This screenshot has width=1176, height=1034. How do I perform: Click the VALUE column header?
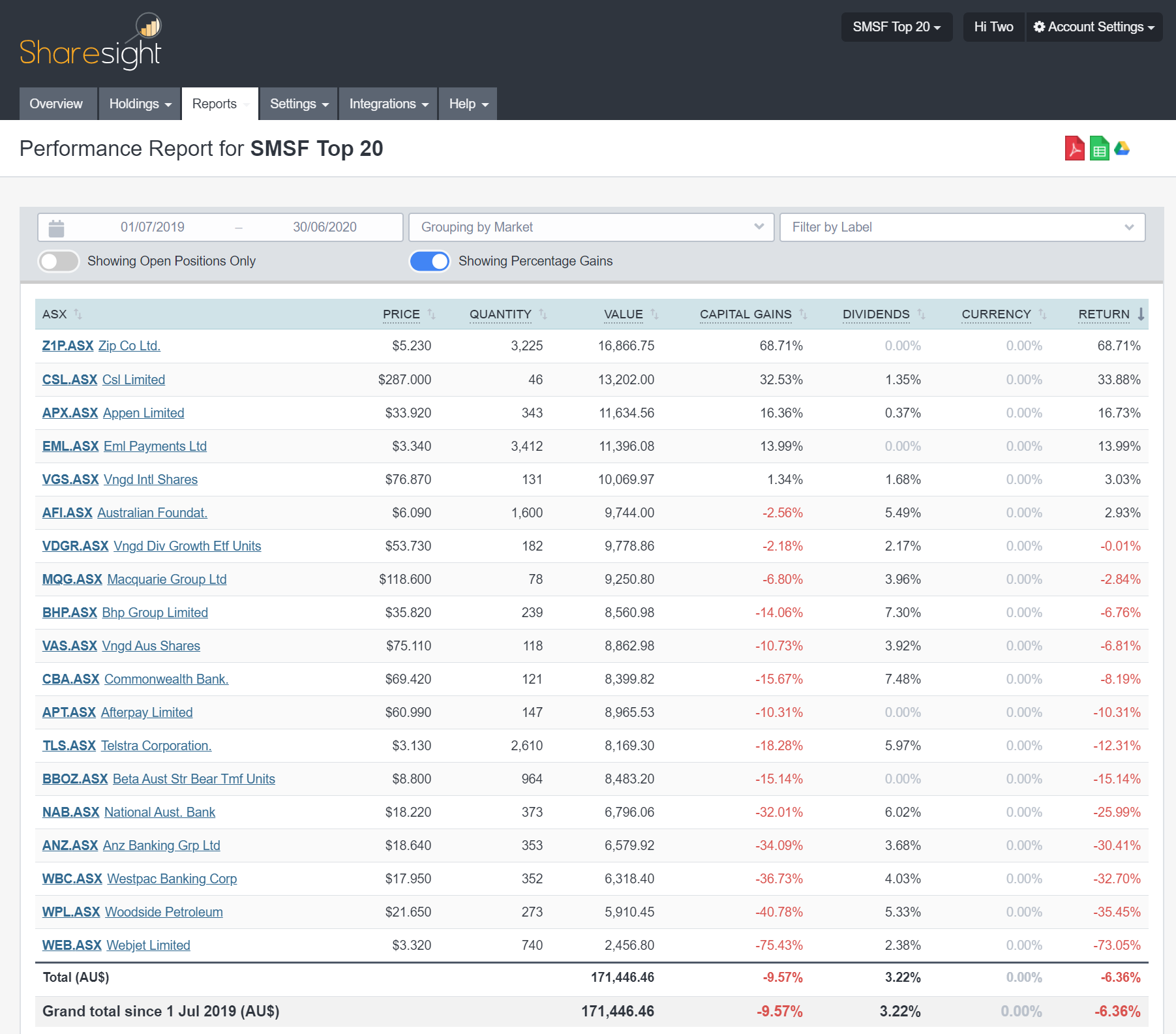point(624,314)
